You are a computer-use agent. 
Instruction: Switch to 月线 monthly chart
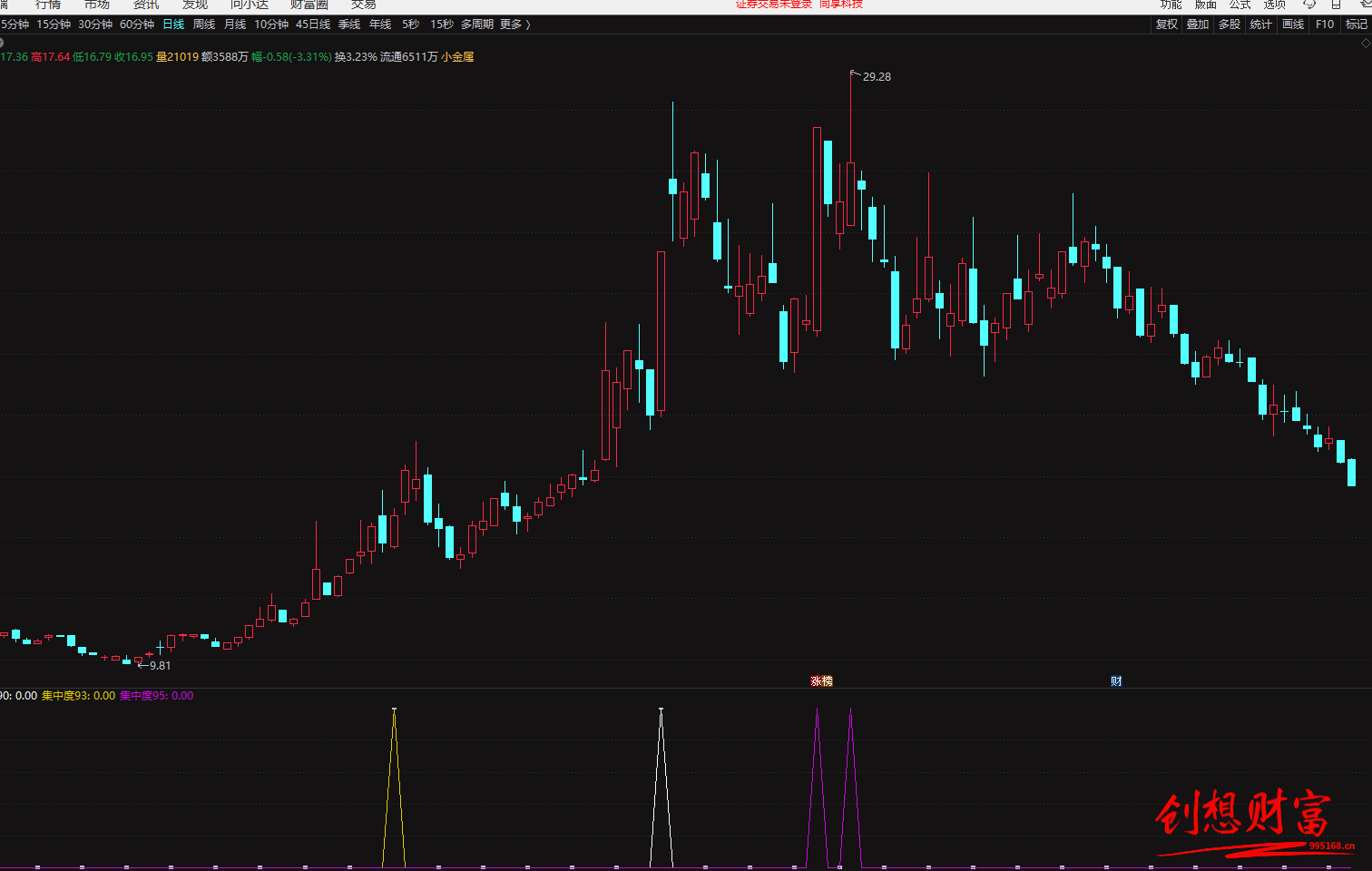(235, 24)
